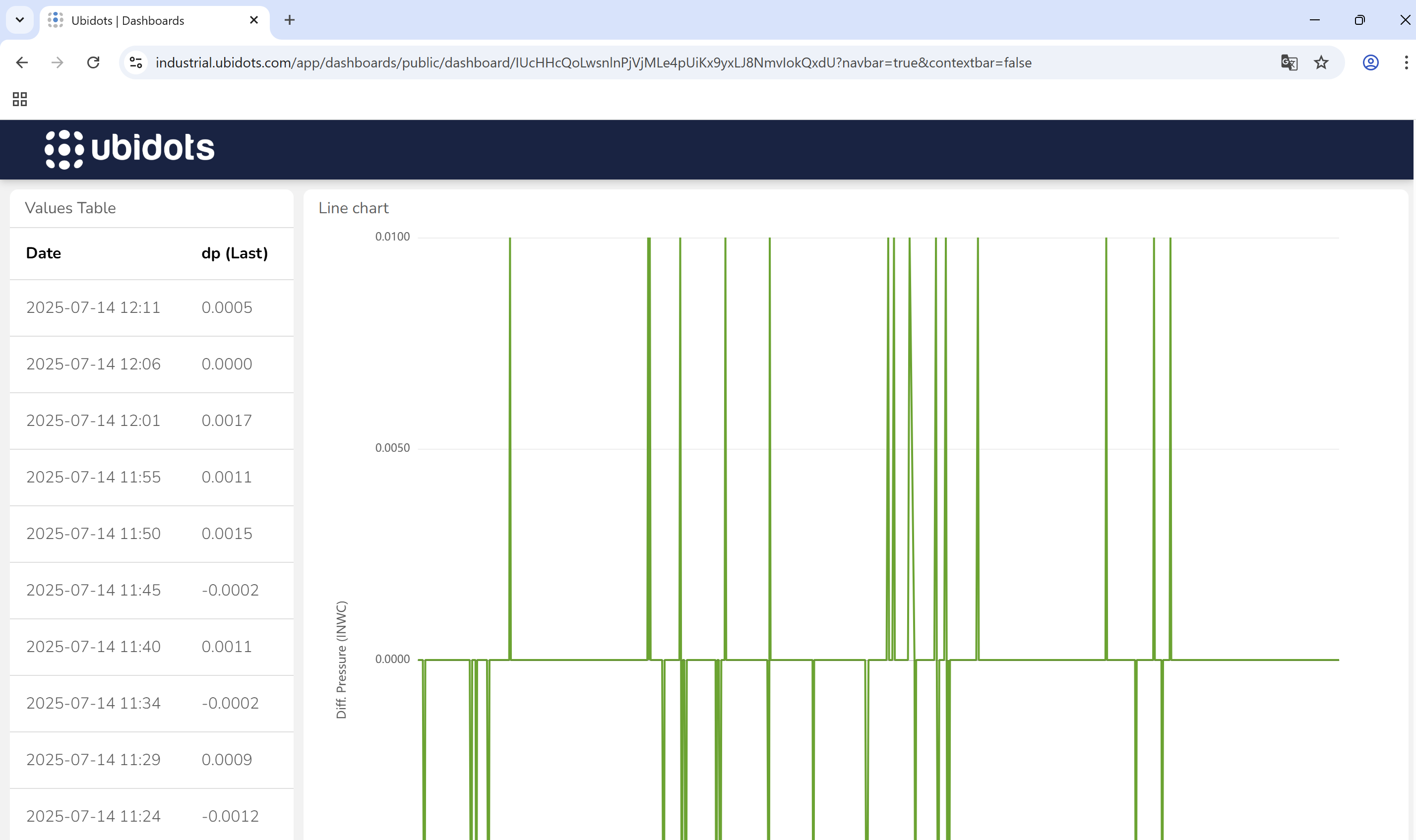Screen dimensions: 1416x840
Task: Select the Ubidots | Dashboards tab
Action: coord(154,20)
